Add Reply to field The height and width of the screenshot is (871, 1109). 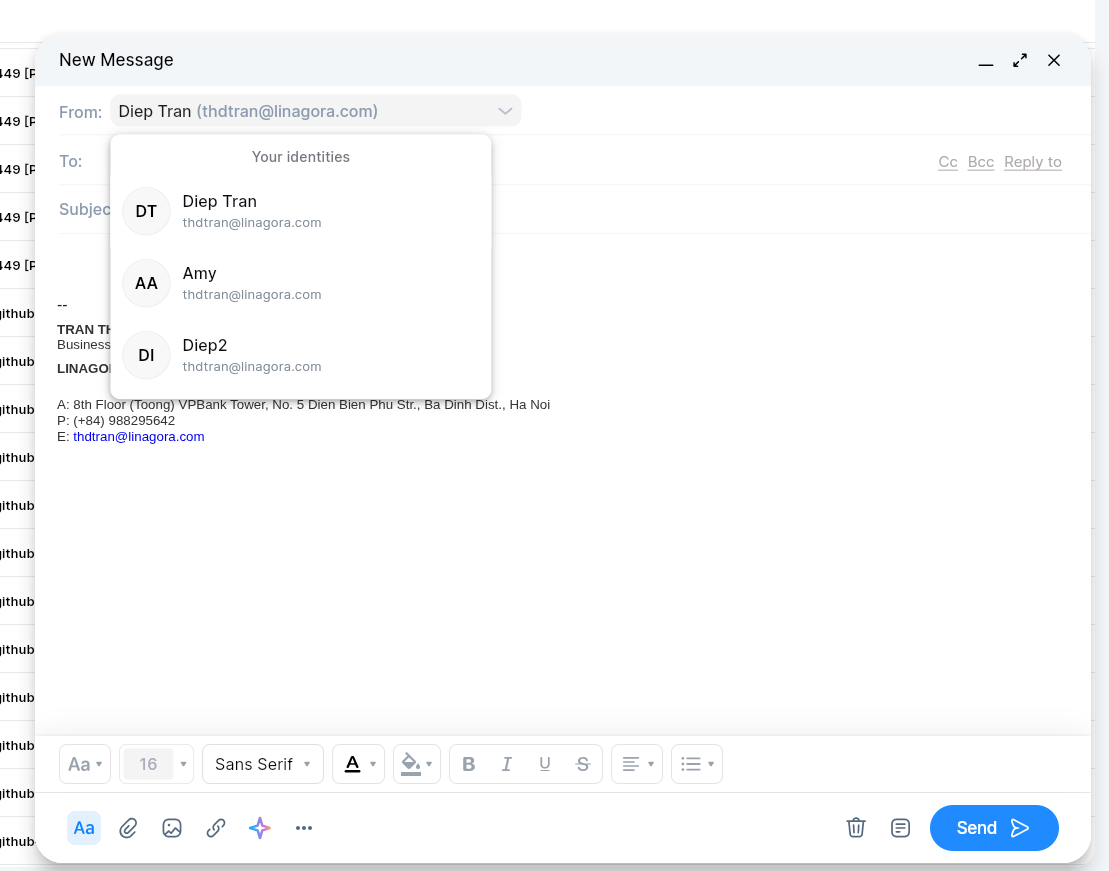1033,162
